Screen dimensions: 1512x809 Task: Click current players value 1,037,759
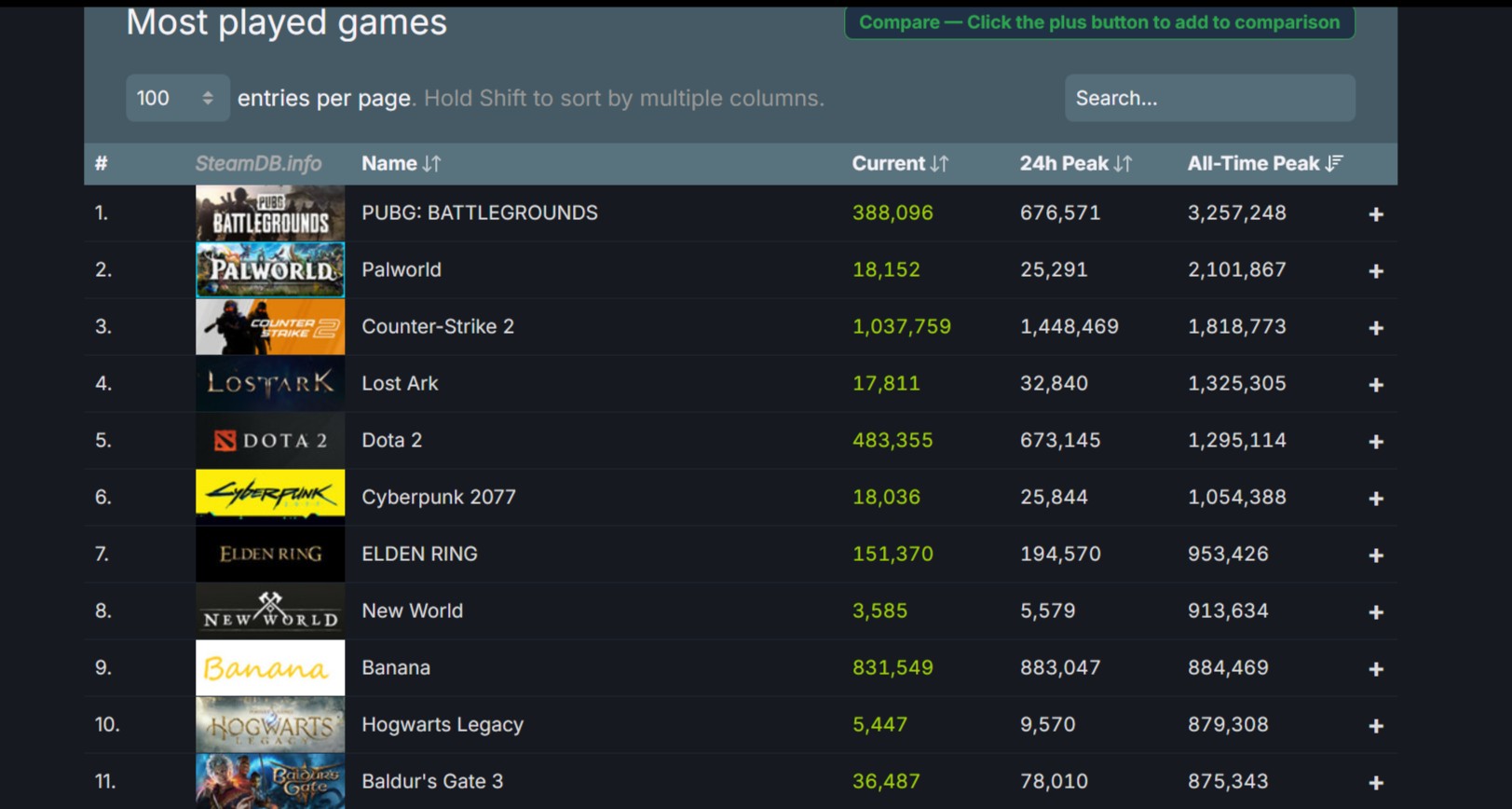click(902, 327)
